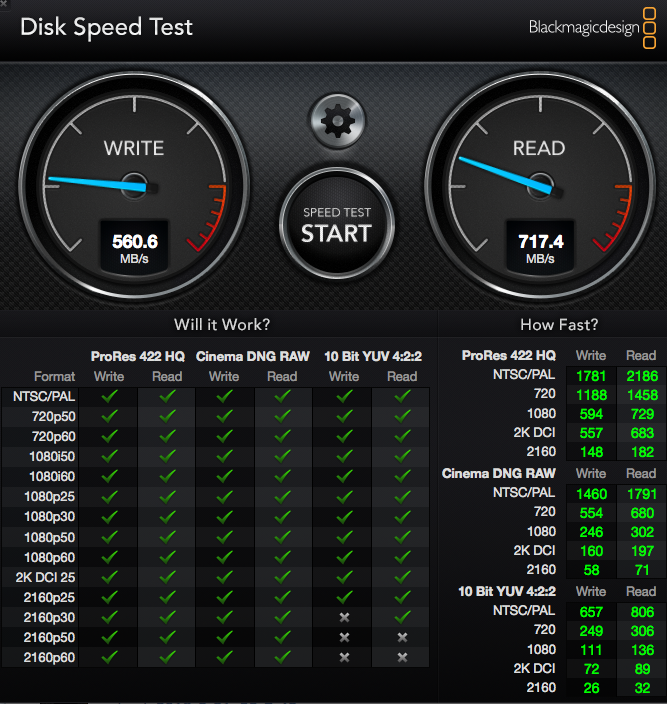Click the Cinema DNG RAW Write checkmark for 2160p60
Image resolution: width=667 pixels, height=704 pixels.
[x=224, y=657]
